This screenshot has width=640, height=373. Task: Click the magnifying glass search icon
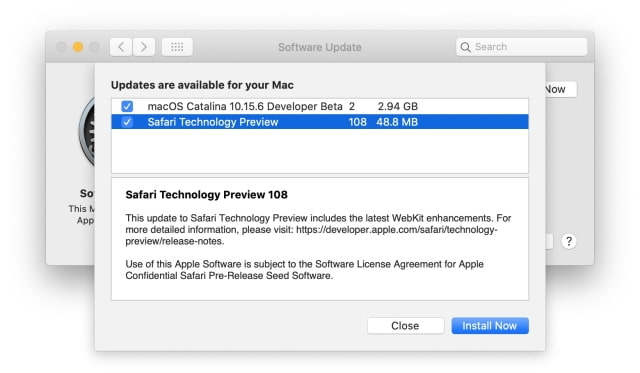click(x=465, y=47)
